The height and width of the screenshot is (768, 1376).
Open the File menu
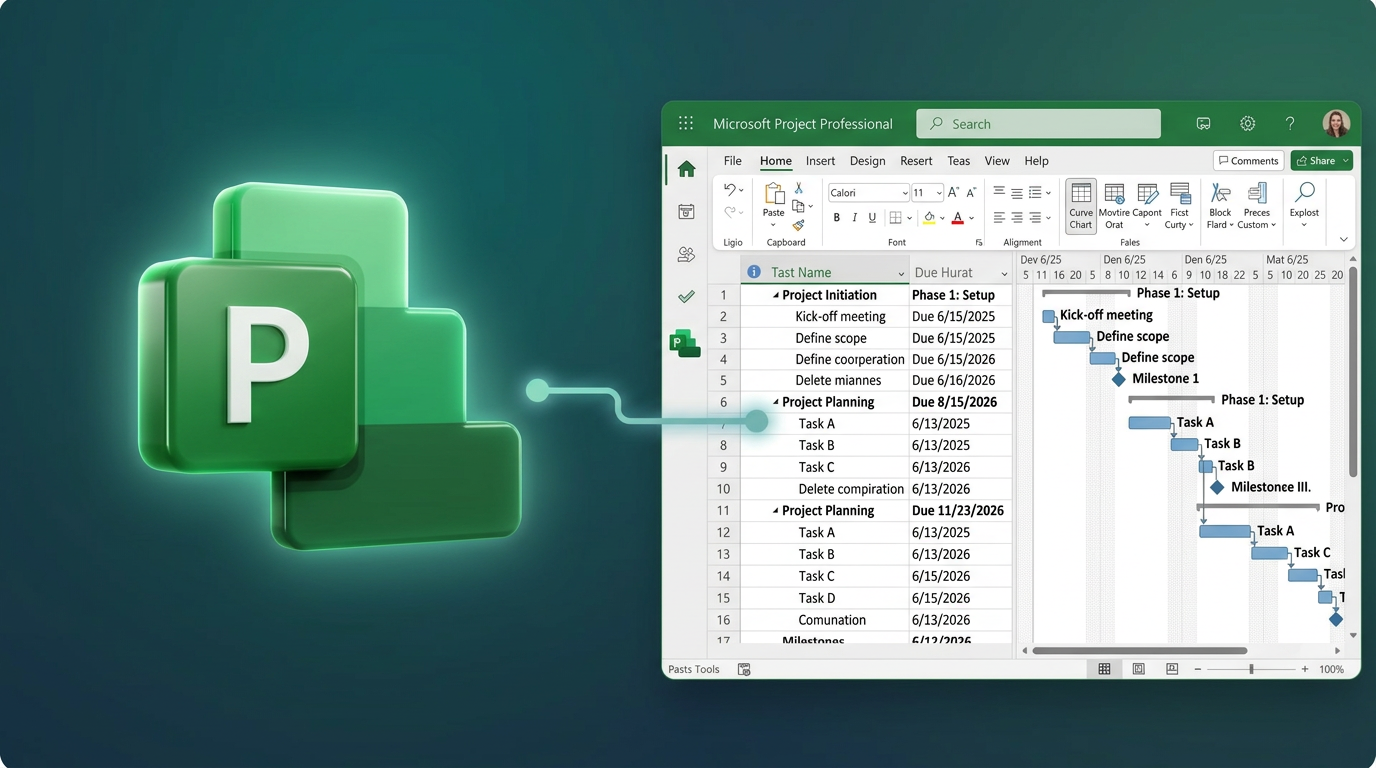(733, 160)
